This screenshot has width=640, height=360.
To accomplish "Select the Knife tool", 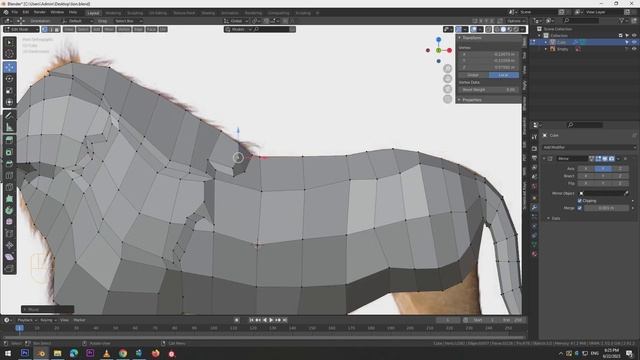I will [9, 187].
